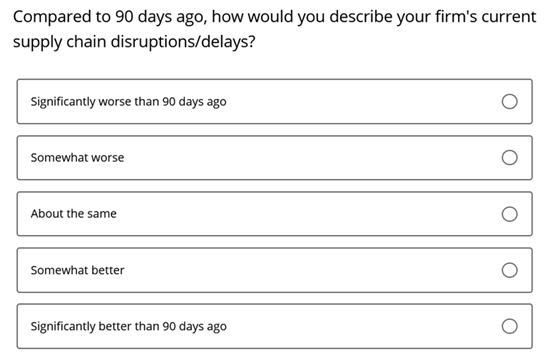
Task: Mark the 'About the same' radio circle
Action: (509, 214)
